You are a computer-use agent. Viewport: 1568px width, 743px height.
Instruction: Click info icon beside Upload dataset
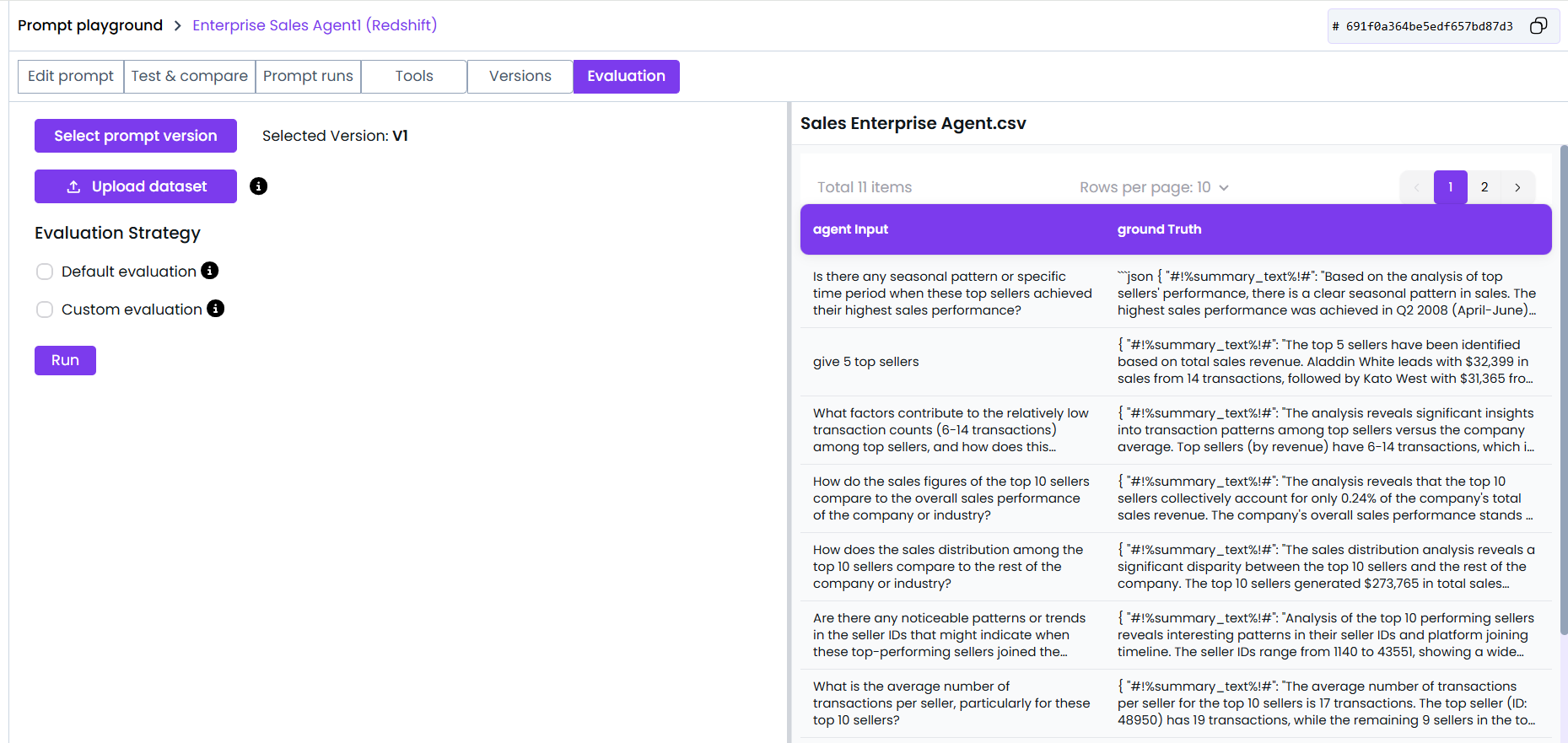(259, 186)
